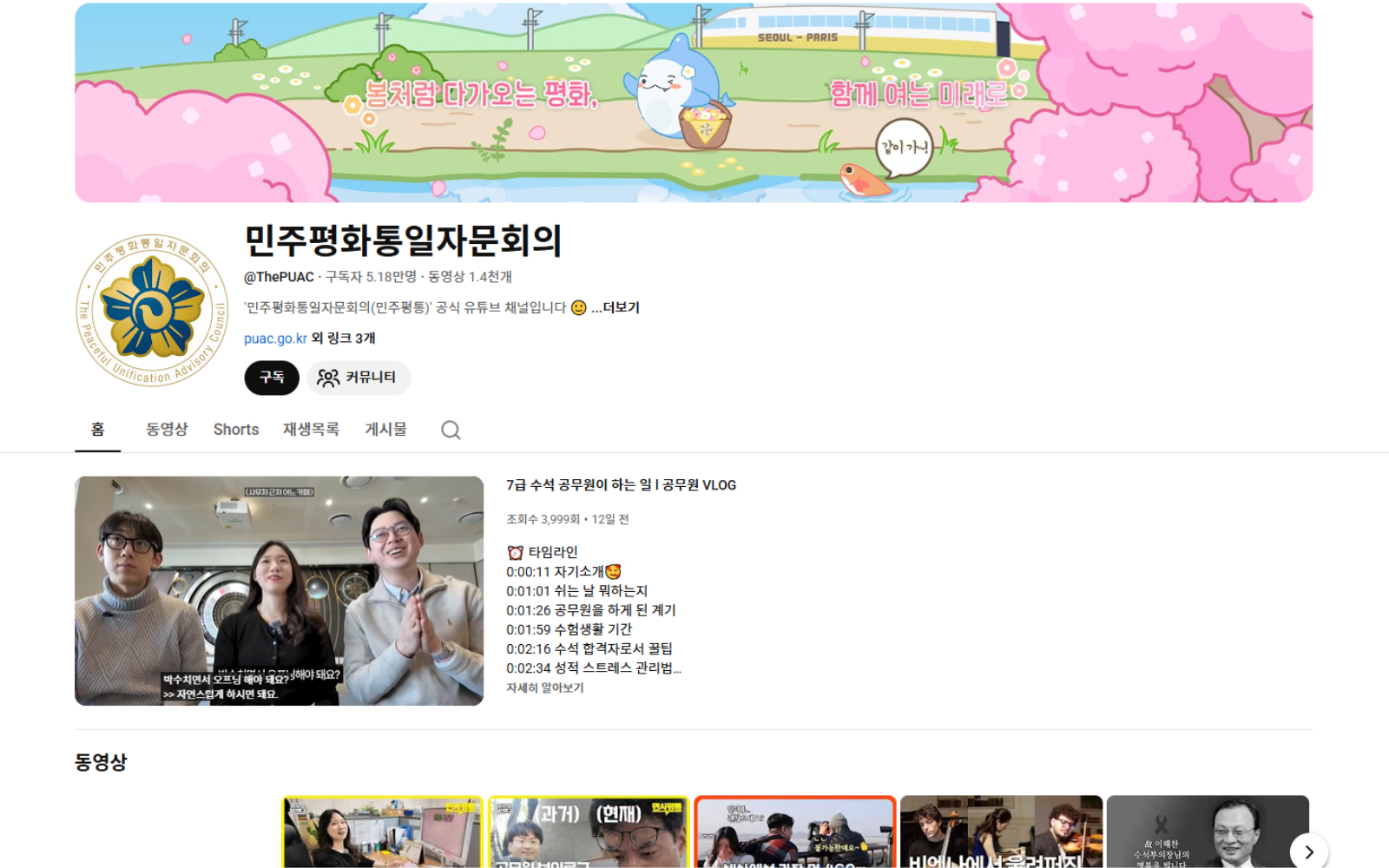Click the 동영상 section heading

pos(101,762)
